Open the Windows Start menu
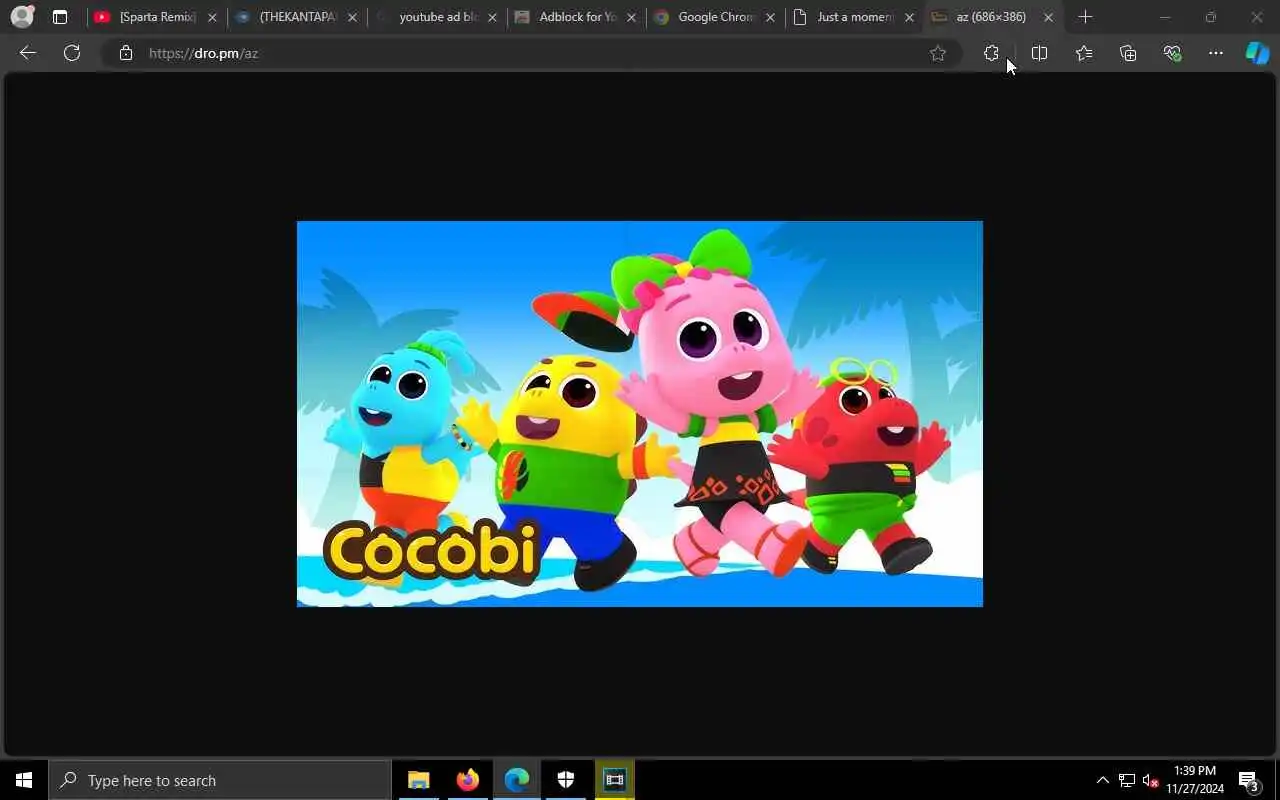The image size is (1280, 800). [x=24, y=780]
